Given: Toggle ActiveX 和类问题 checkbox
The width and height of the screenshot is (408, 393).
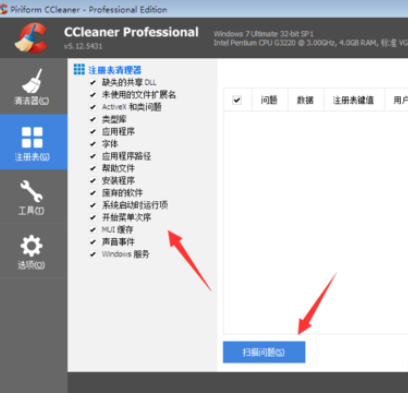Looking at the screenshot, I should (93, 107).
